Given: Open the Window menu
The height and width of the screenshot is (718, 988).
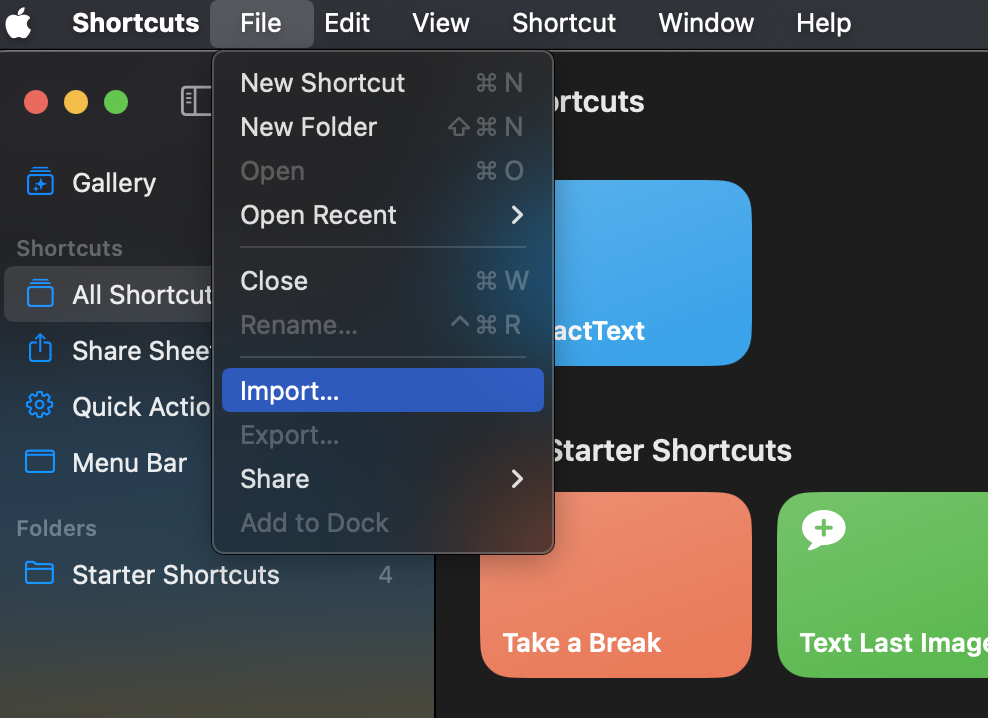Looking at the screenshot, I should pos(706,23).
